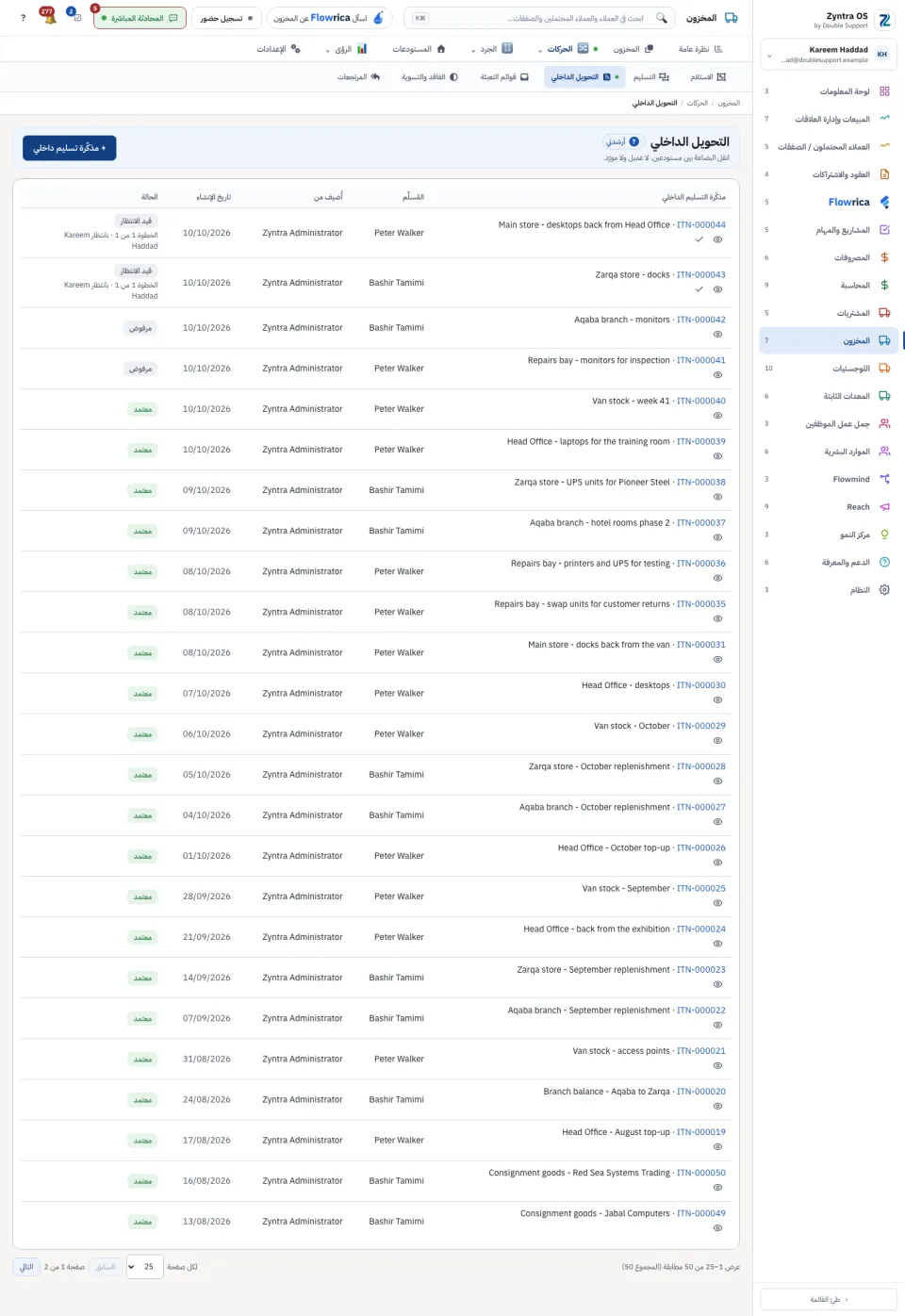Click the help question mark in top bar
The width and height of the screenshot is (905, 1316).
(x=24, y=18)
